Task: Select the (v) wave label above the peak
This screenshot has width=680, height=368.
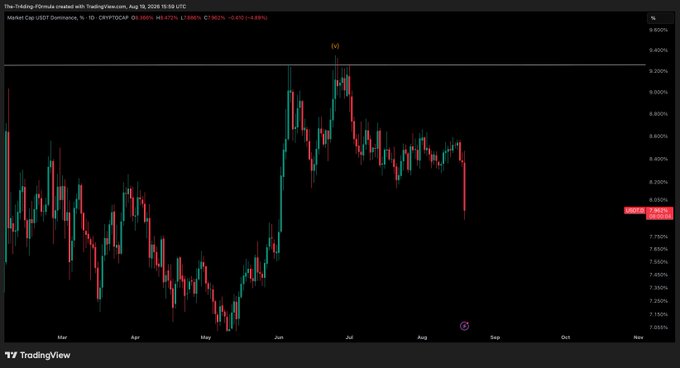Action: pos(335,46)
